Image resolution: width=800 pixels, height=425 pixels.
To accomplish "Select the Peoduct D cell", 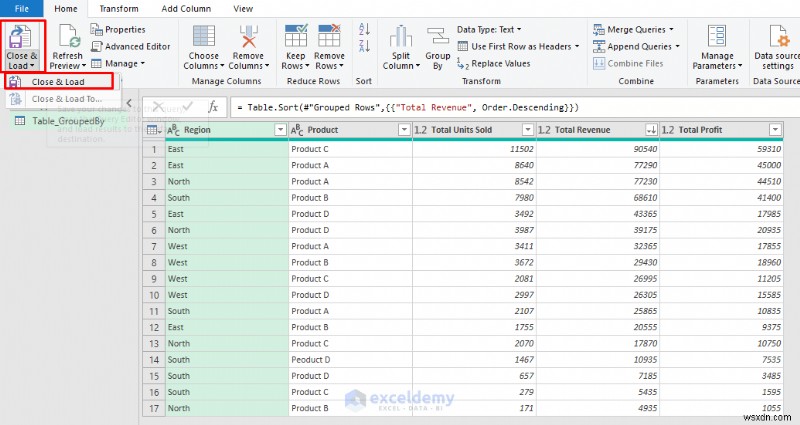I will tap(350, 360).
